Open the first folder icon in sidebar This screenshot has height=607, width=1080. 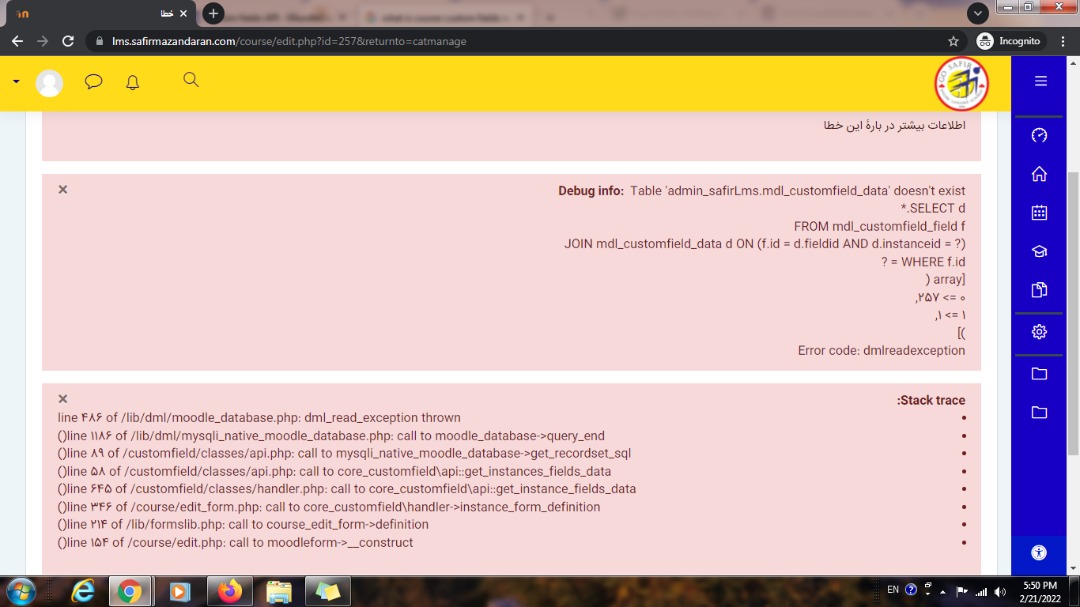point(1039,373)
